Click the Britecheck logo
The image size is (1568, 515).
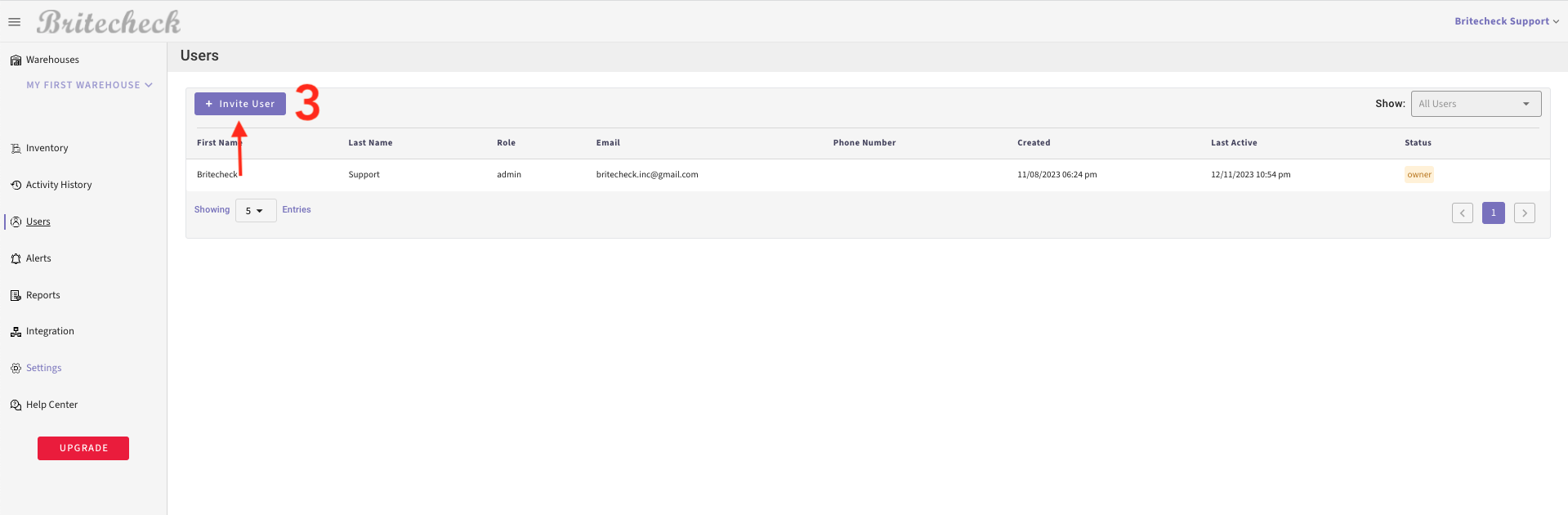(109, 22)
